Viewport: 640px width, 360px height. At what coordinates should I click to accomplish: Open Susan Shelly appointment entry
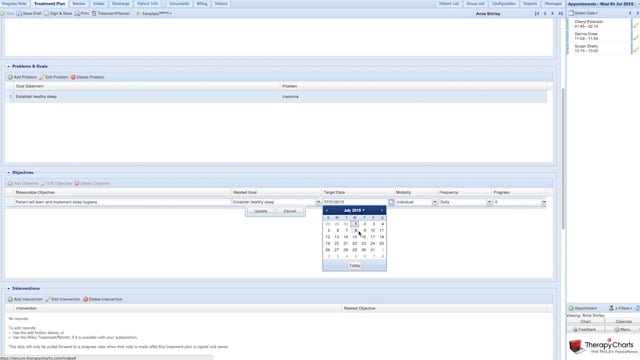599,49
